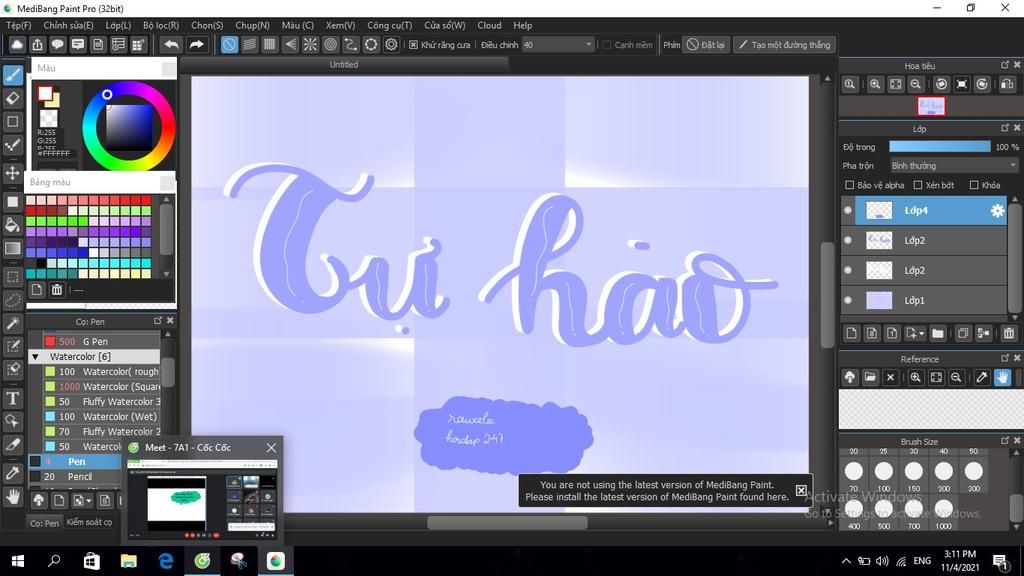Switch to Kiểm soát cọ tab
The height and width of the screenshot is (576, 1024).
[x=89, y=522]
